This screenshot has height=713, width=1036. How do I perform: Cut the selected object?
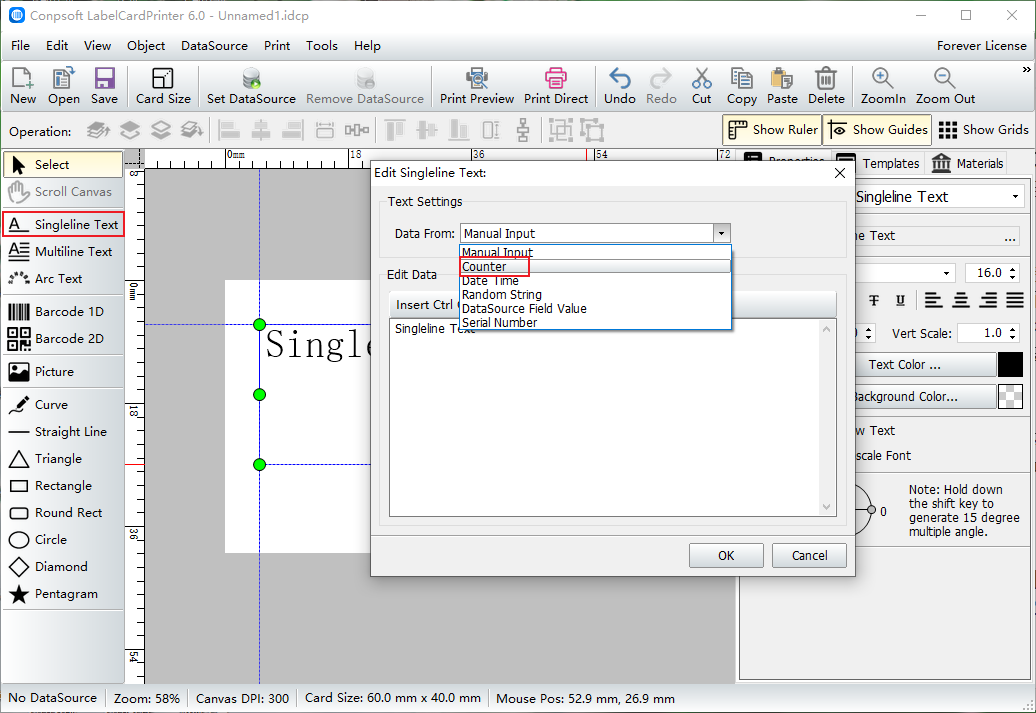pos(701,86)
